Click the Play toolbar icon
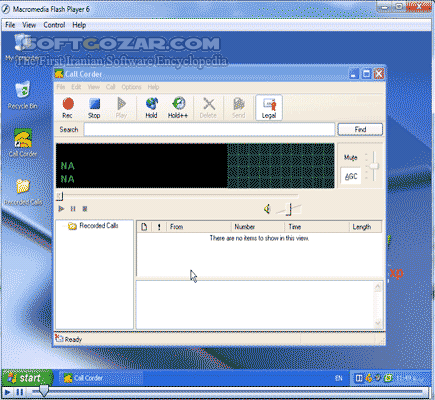435x400 pixels. coord(121,107)
